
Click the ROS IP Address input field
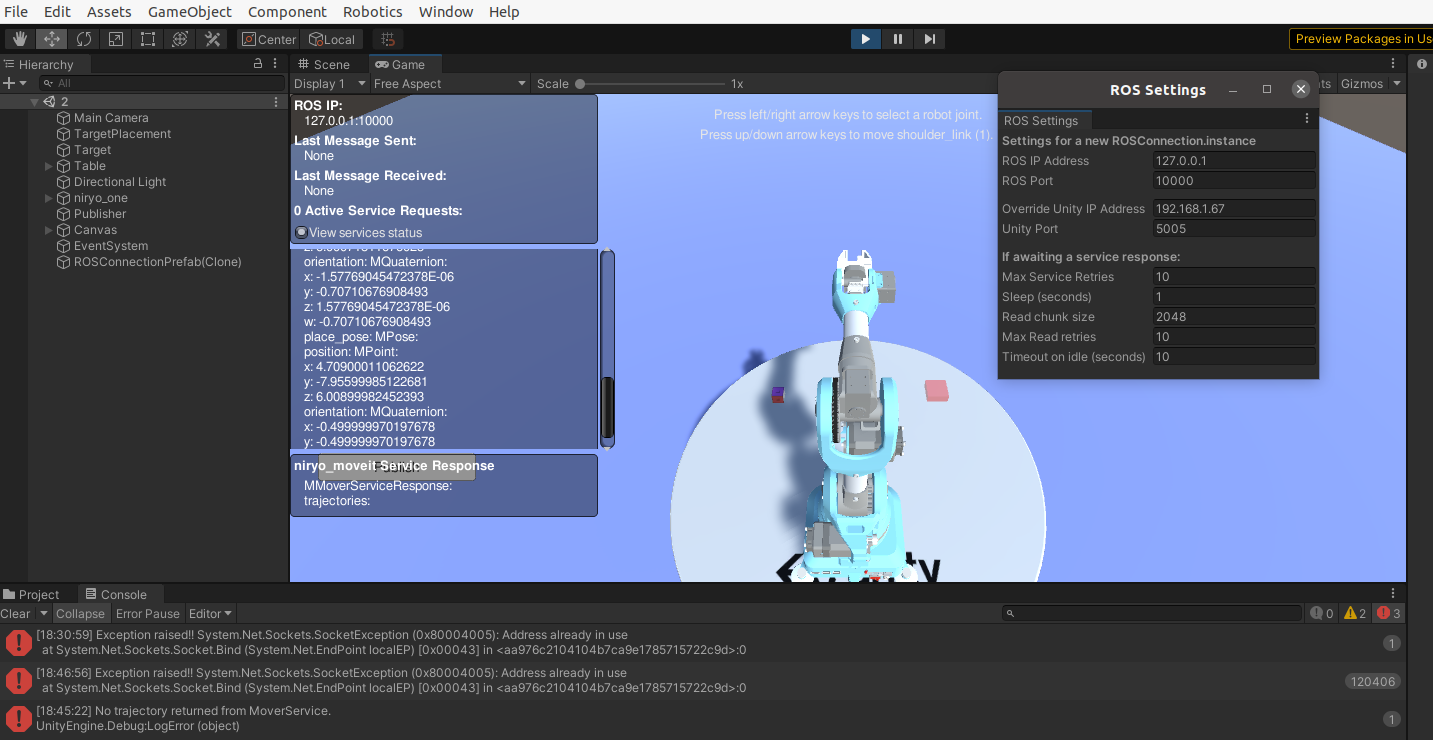[1233, 160]
